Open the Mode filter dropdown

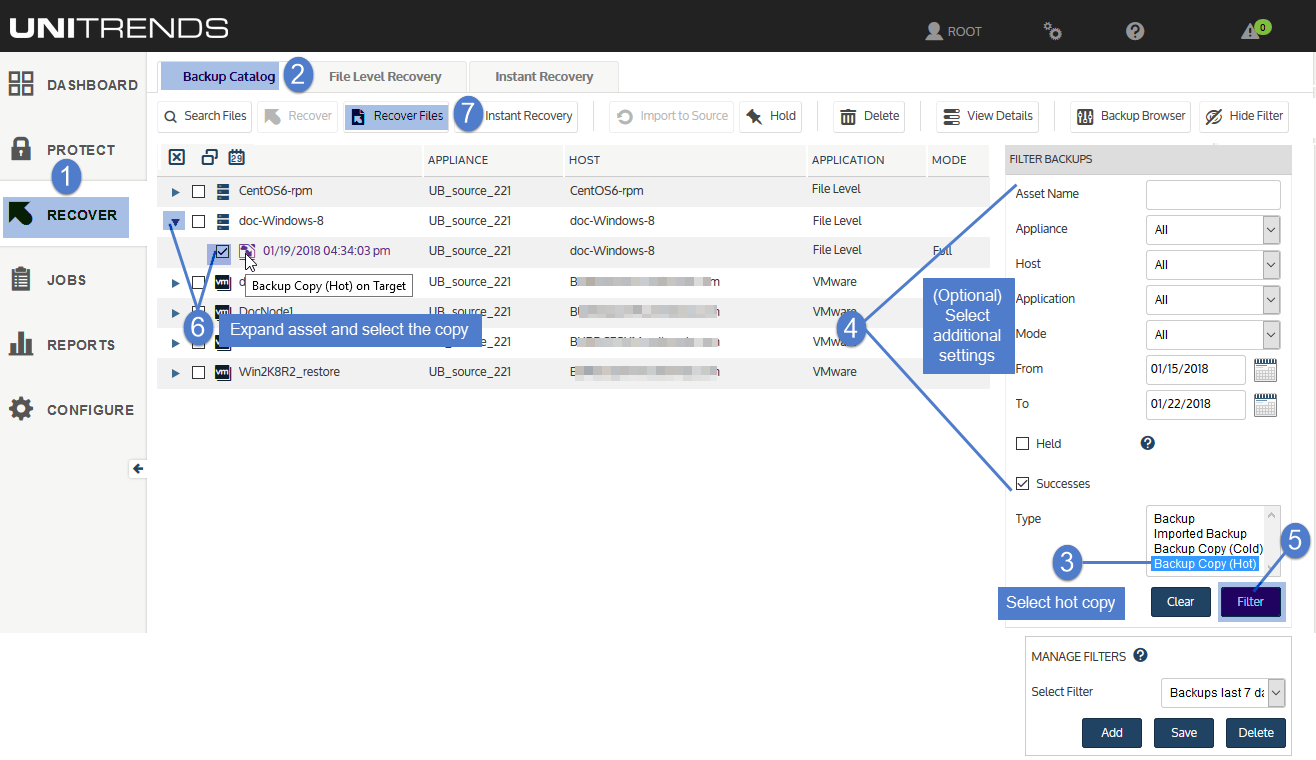1213,334
